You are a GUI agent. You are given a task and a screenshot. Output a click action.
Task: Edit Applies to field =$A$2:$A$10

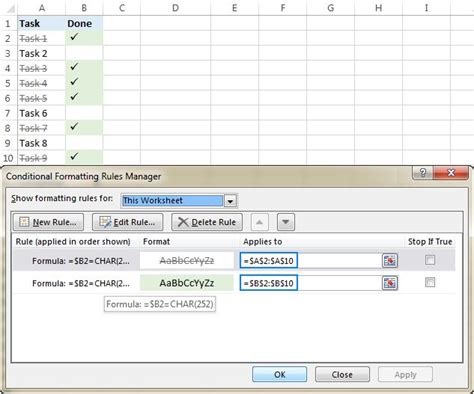311,260
